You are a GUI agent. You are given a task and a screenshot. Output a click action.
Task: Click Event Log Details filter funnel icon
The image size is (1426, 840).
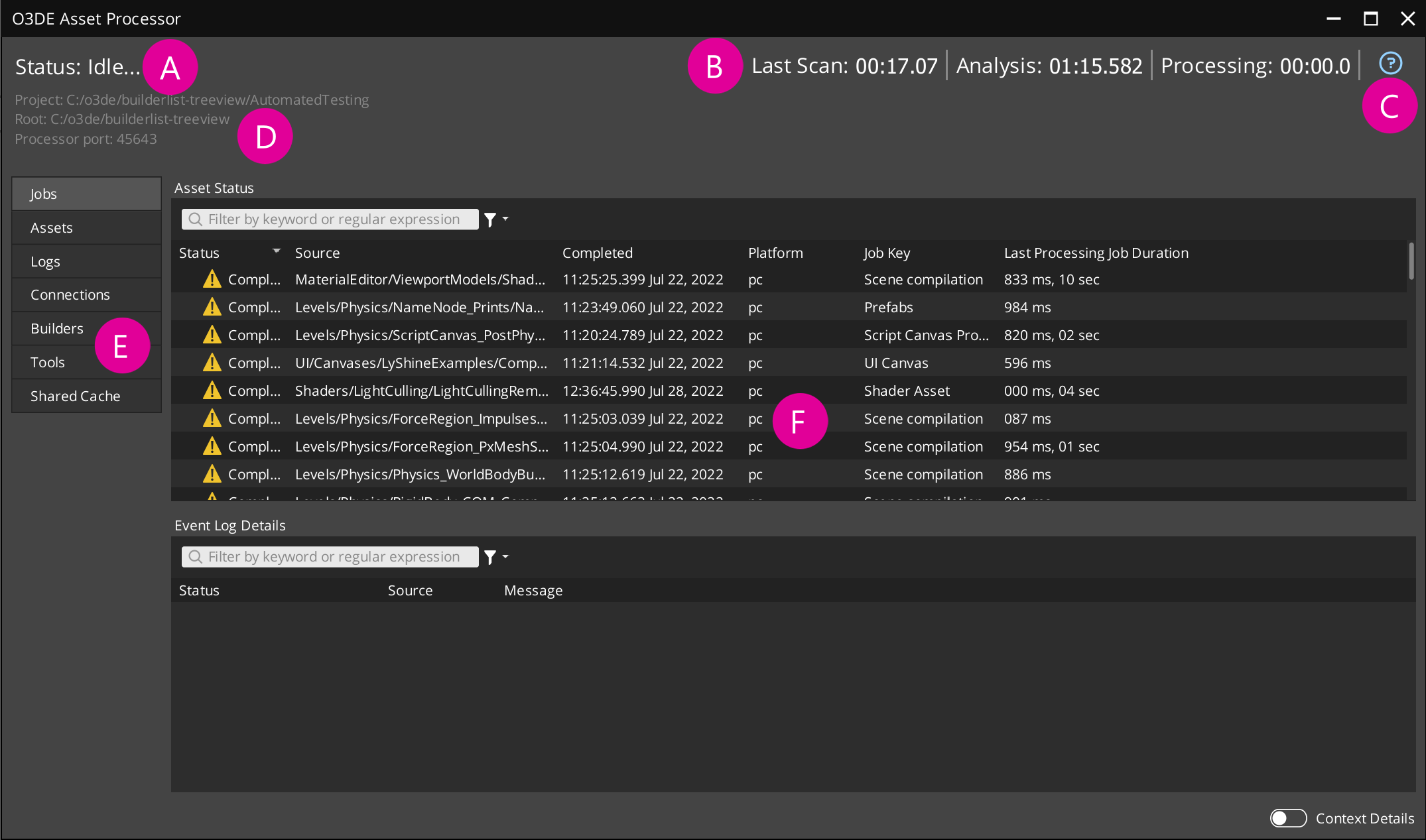(490, 557)
